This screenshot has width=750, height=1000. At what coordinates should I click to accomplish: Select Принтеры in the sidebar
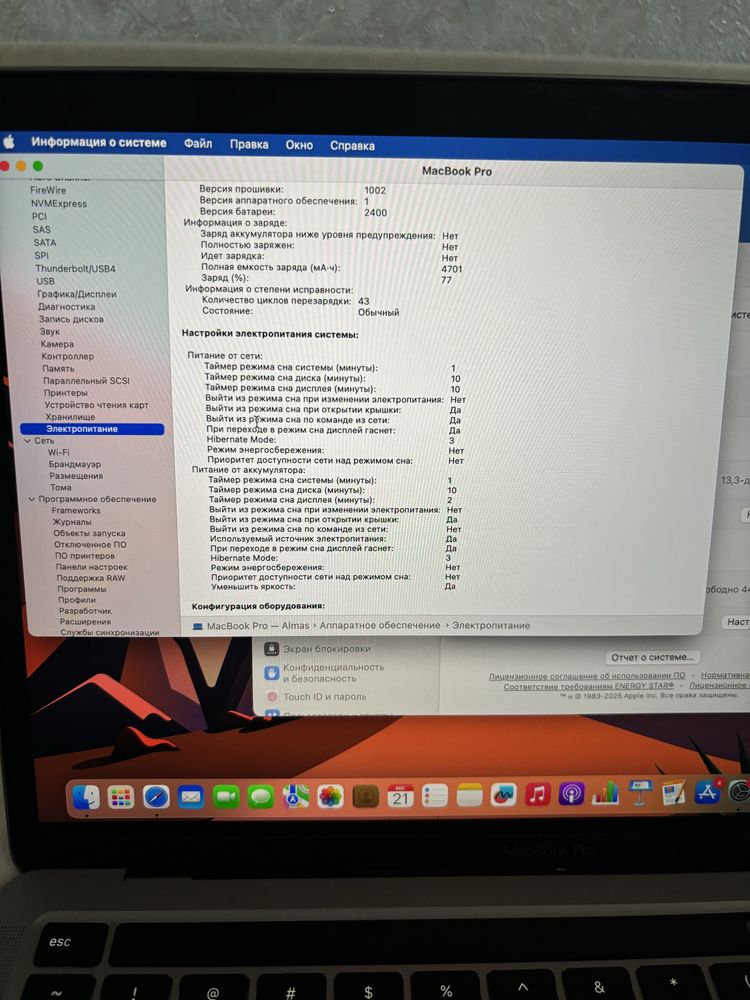click(66, 393)
